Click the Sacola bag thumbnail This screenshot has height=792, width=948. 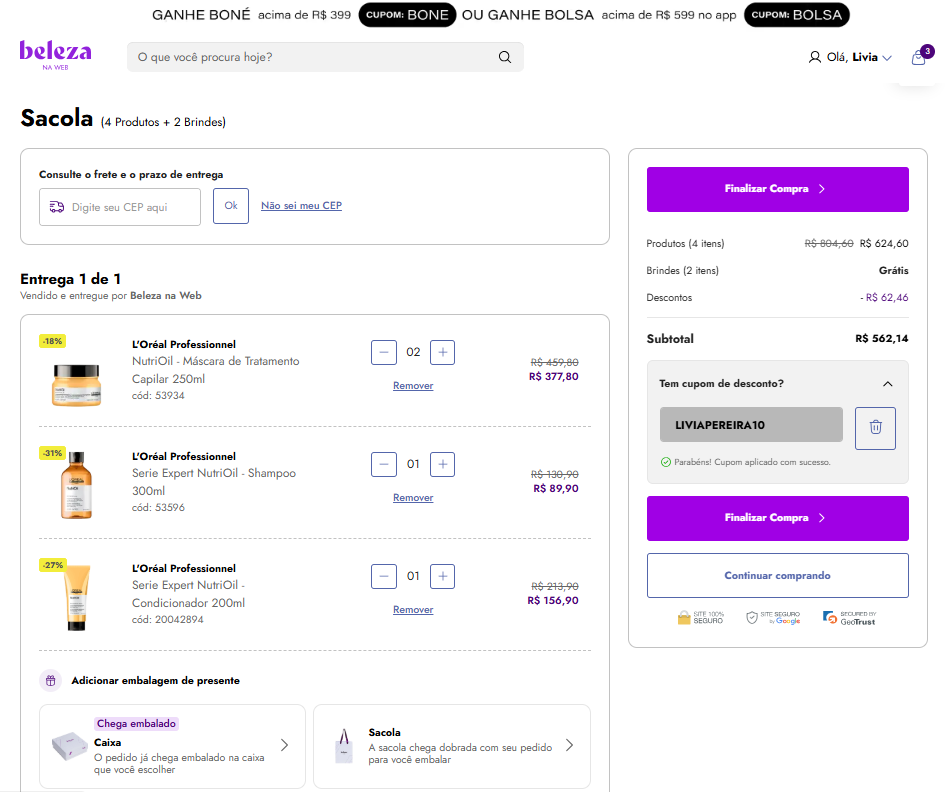point(344,746)
